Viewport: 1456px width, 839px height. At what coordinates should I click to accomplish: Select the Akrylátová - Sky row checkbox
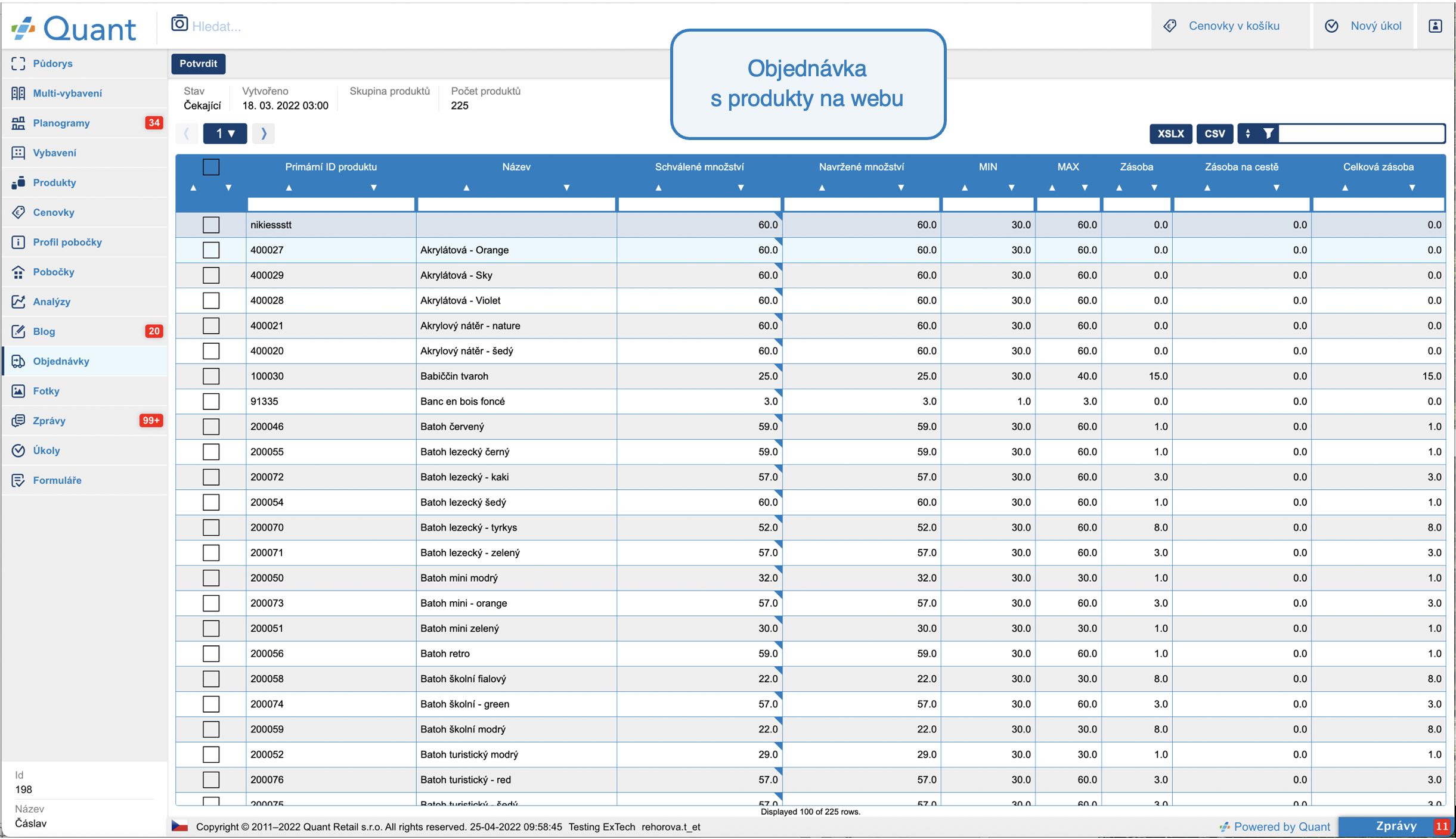[211, 275]
